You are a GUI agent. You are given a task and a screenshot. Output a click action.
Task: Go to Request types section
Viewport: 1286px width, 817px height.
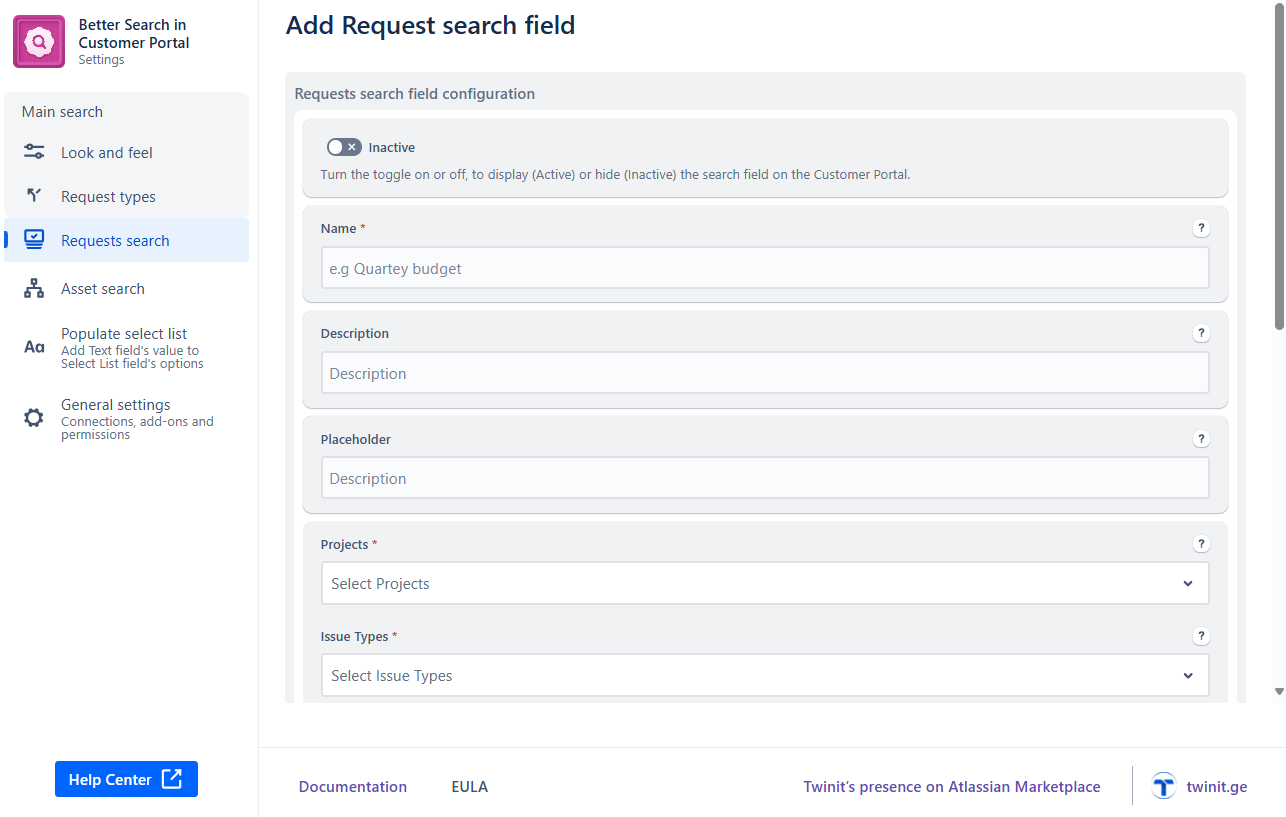(126, 196)
